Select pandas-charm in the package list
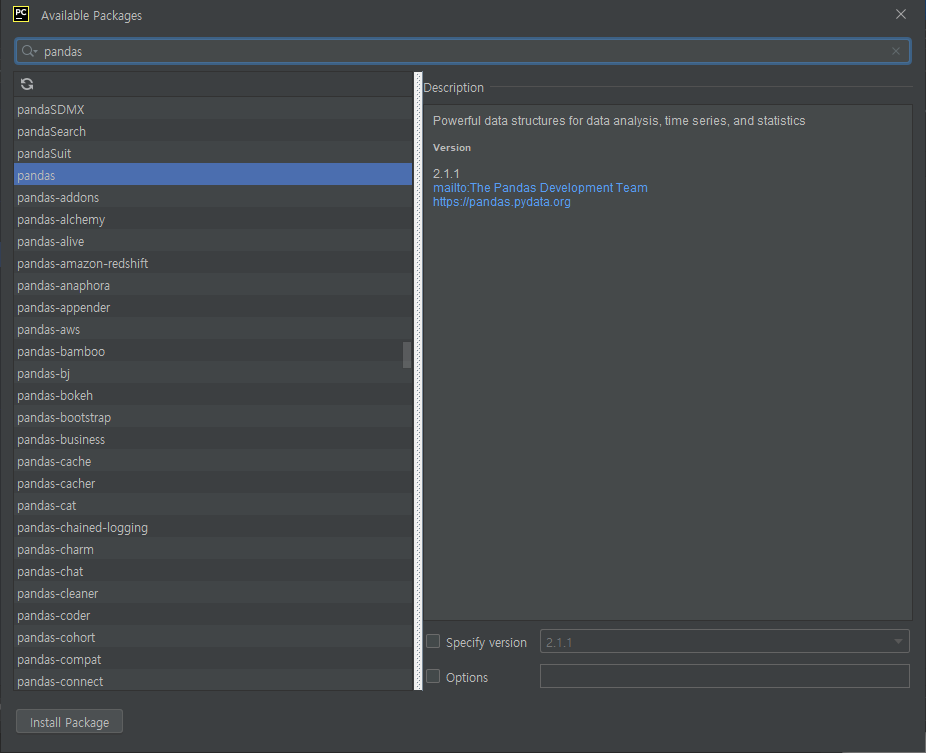Screen dimensions: 926x753 point(213,549)
